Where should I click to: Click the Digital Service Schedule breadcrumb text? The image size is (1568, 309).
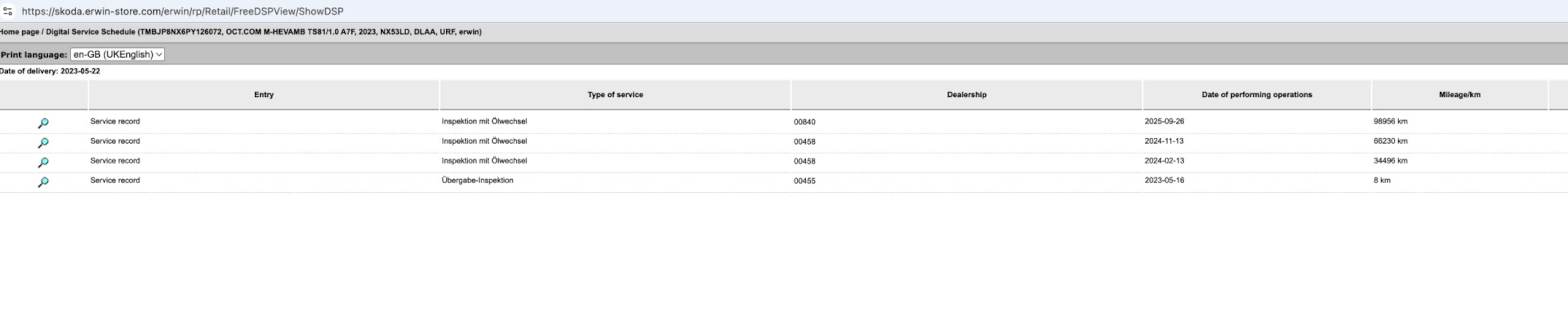(90, 32)
